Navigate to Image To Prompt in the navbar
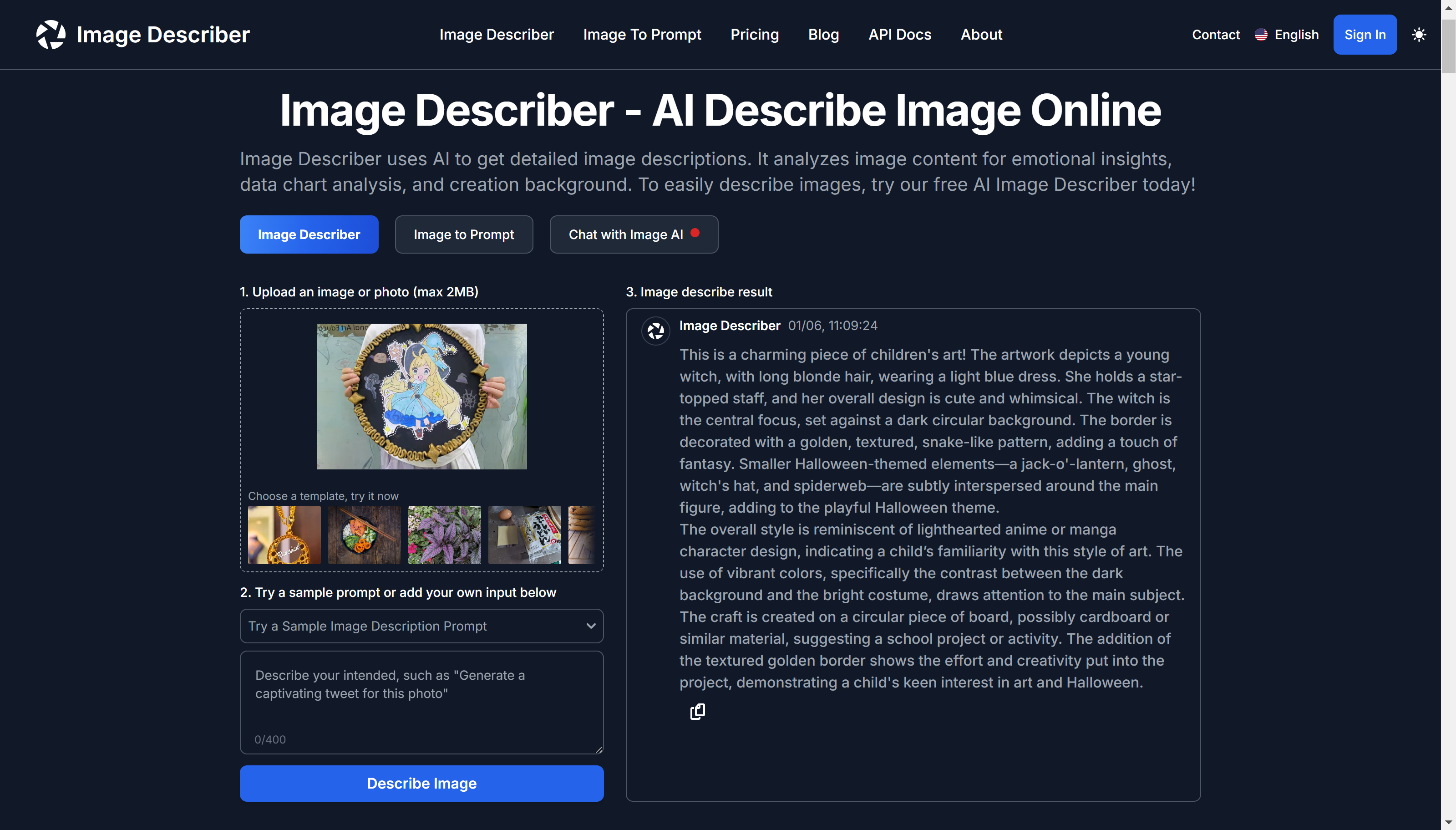Screen dimensions: 1456x830 [x=642, y=34]
